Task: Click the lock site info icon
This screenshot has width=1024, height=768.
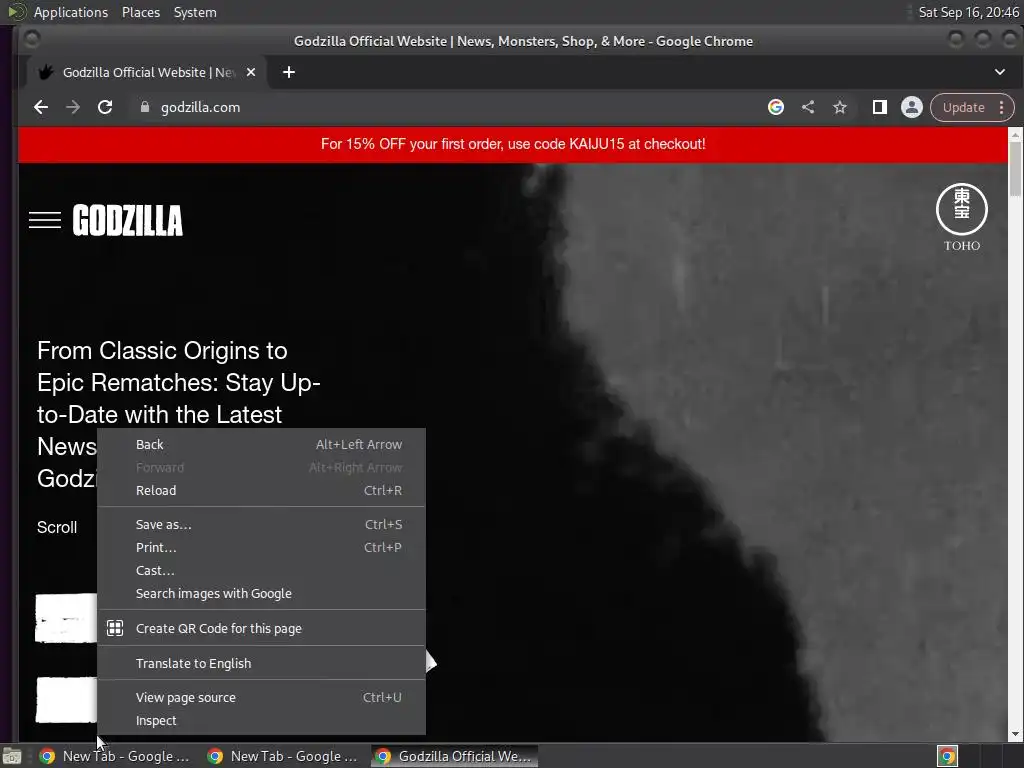Action: pos(145,107)
